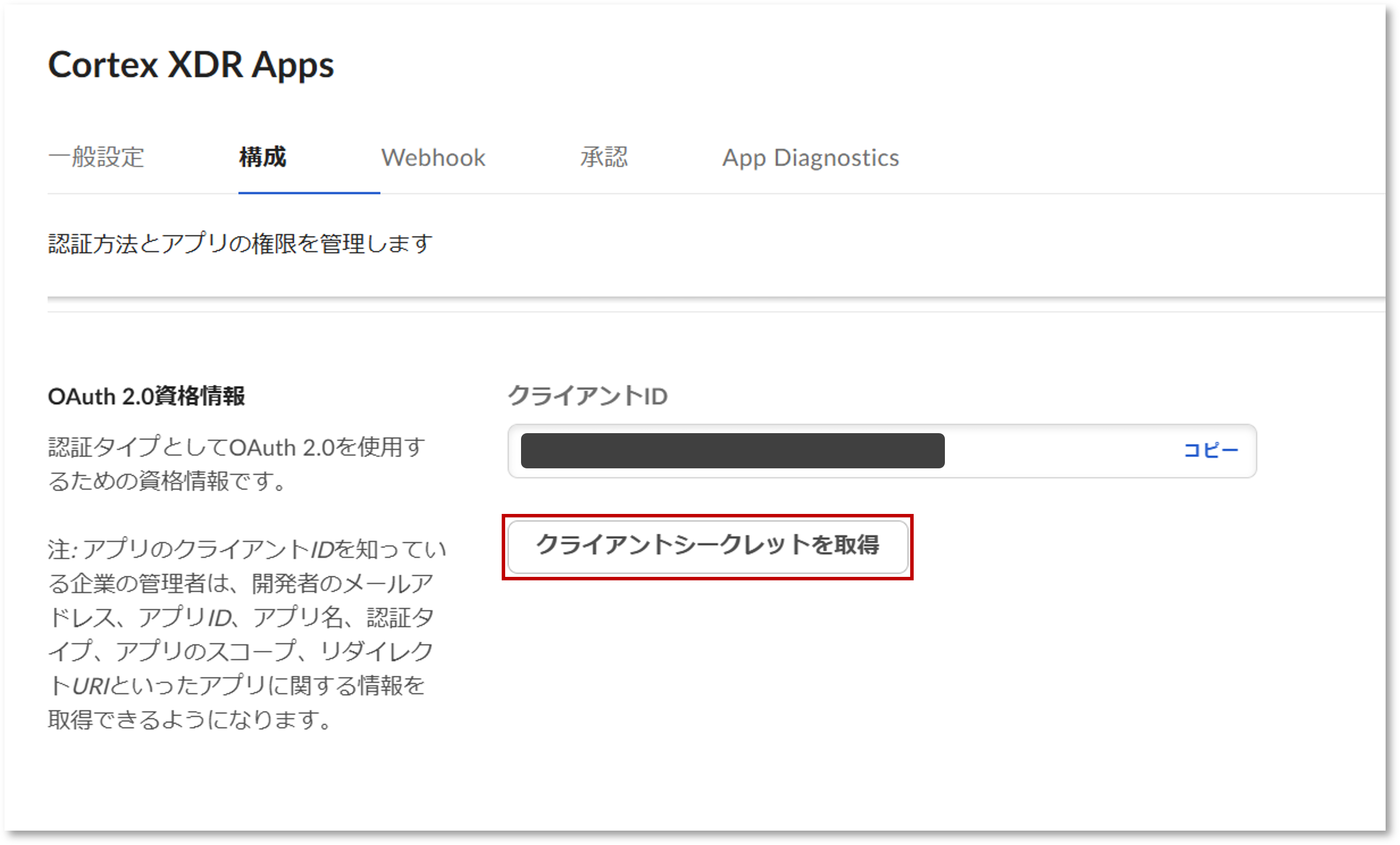Switch to the 一般設定 tab

coord(96,157)
